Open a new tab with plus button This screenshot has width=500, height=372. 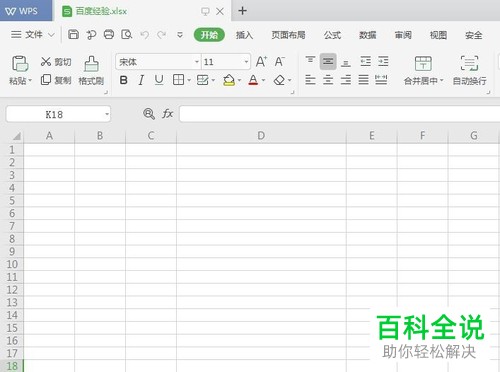(x=242, y=11)
